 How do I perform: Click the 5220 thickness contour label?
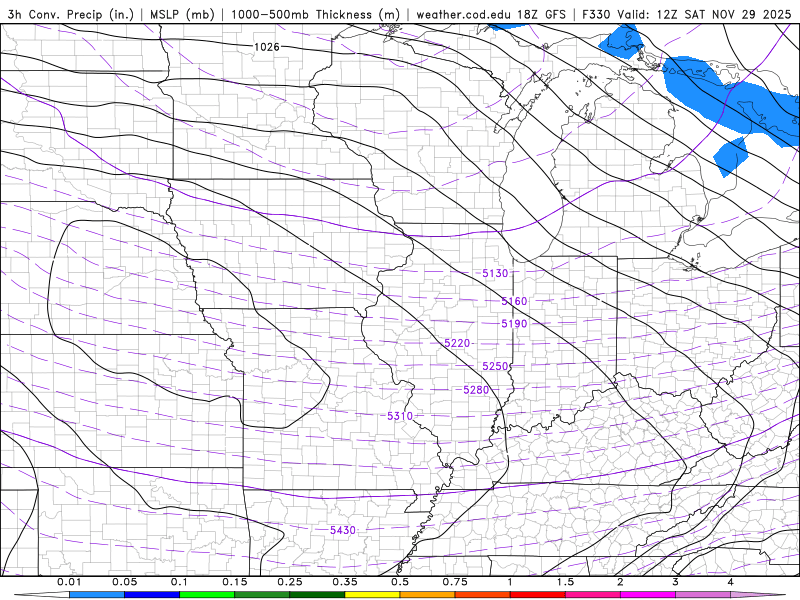457,343
